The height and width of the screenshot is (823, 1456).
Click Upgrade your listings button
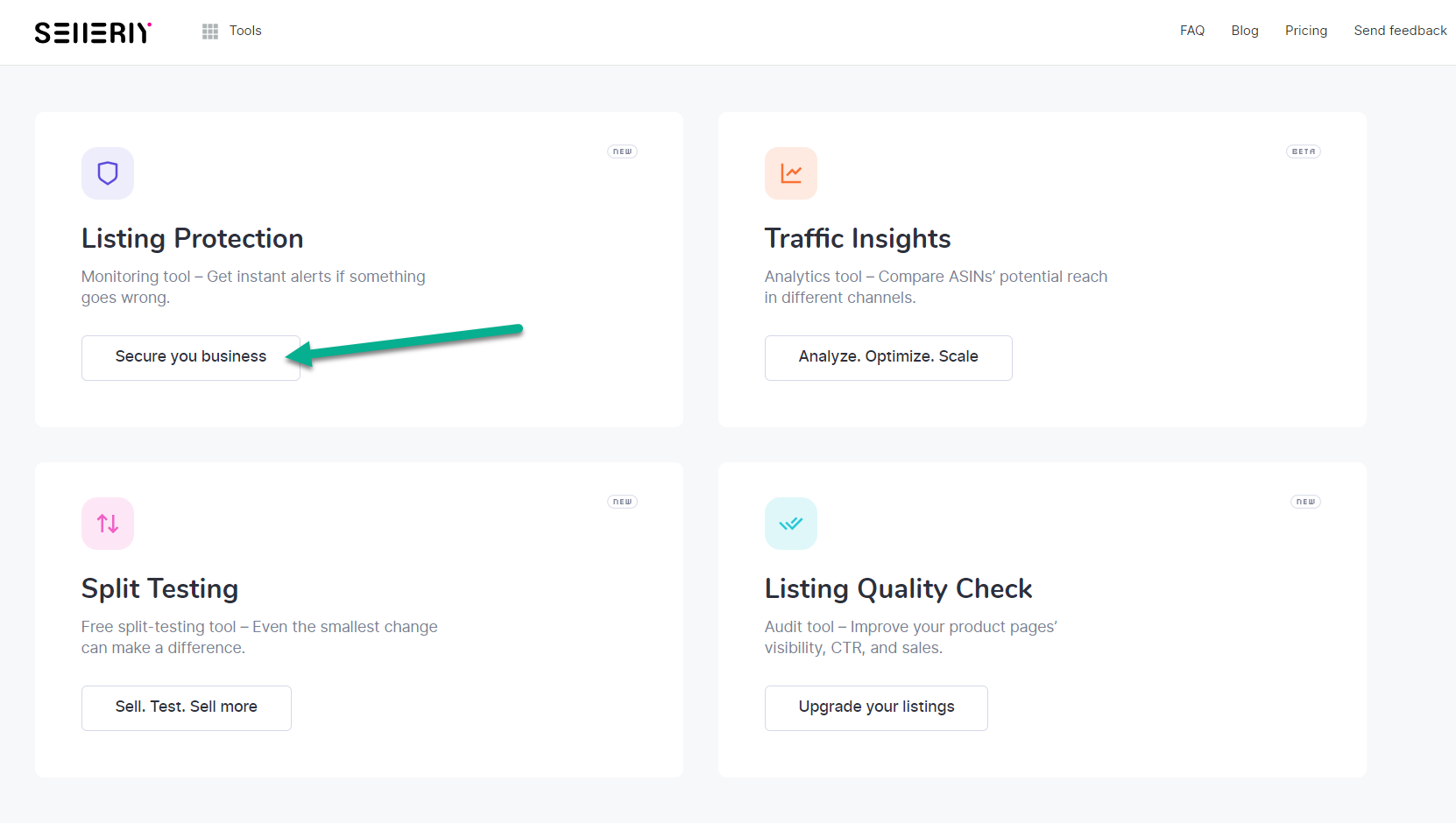coord(876,707)
